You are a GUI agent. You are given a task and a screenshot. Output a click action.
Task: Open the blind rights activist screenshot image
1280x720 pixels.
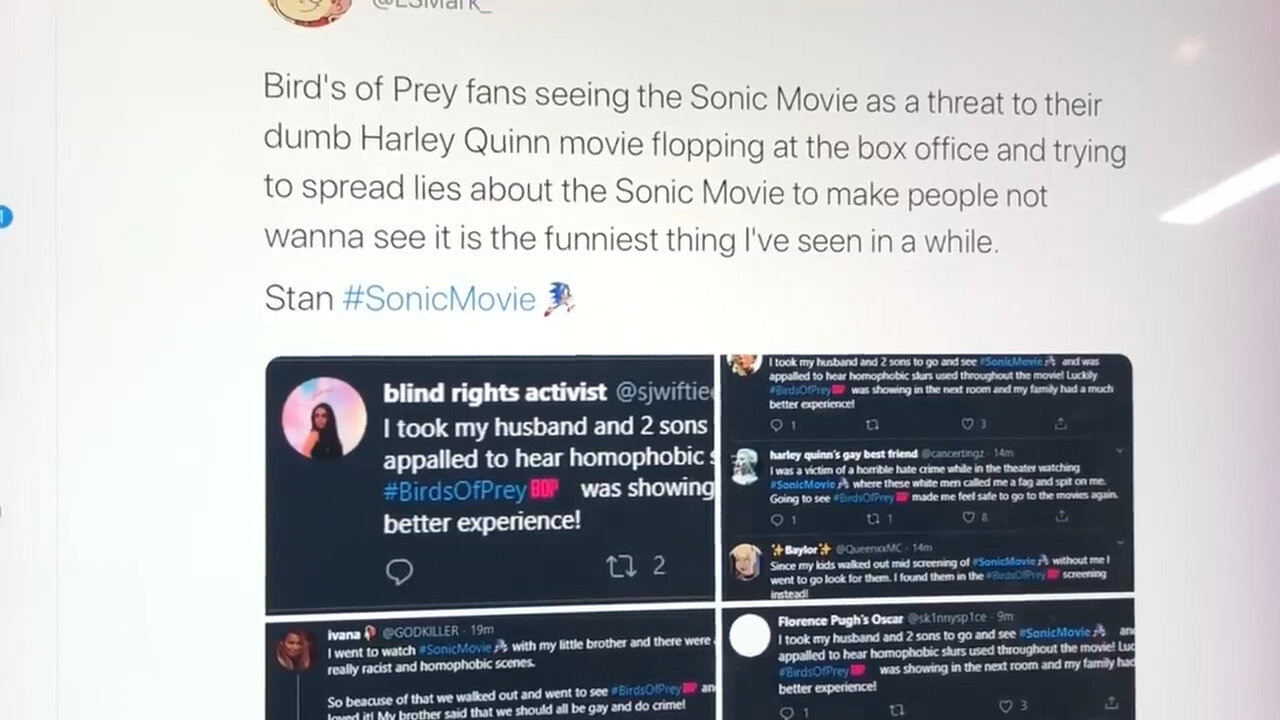[490, 482]
